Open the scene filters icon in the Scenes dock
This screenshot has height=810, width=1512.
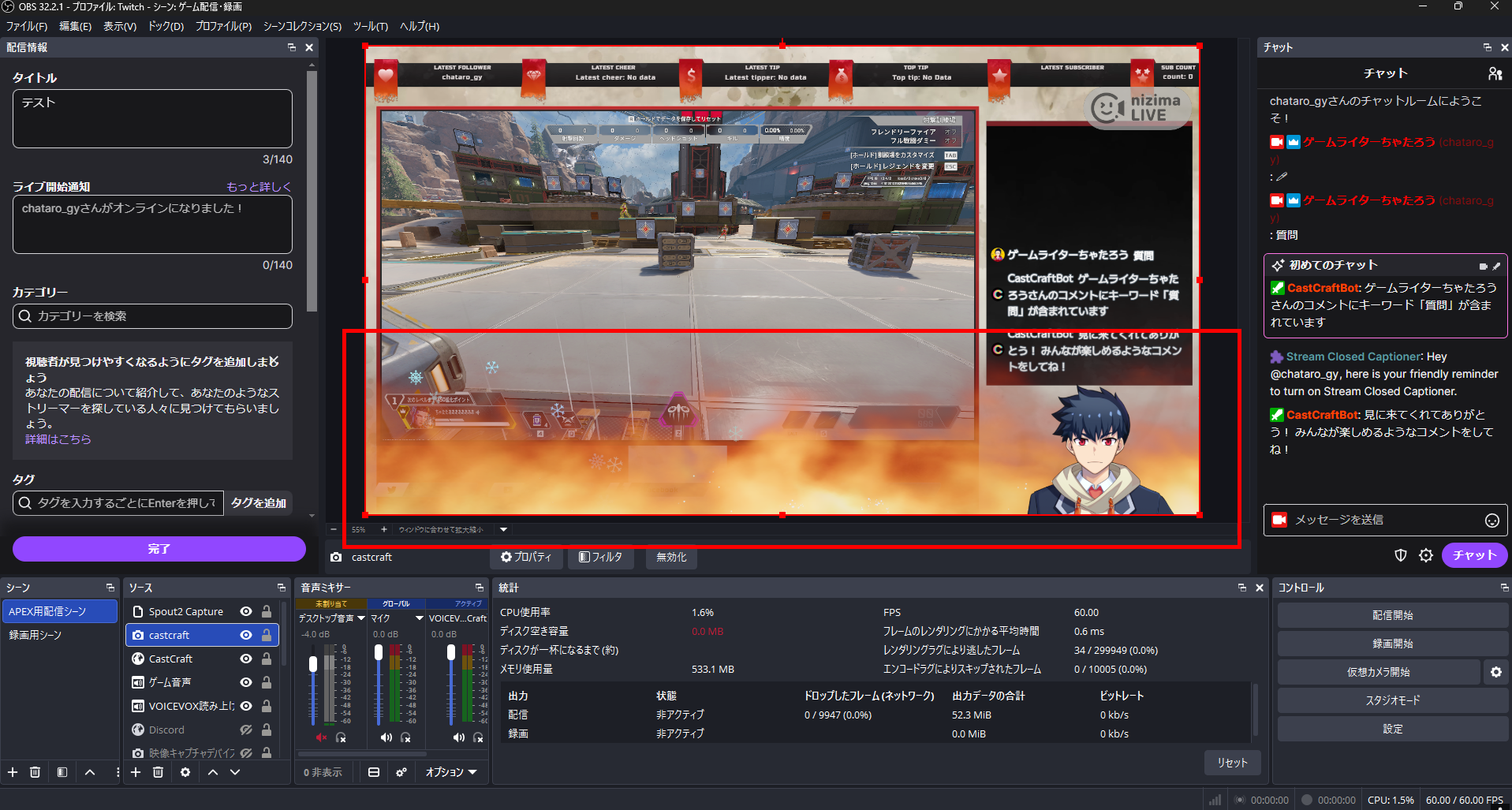(62, 772)
